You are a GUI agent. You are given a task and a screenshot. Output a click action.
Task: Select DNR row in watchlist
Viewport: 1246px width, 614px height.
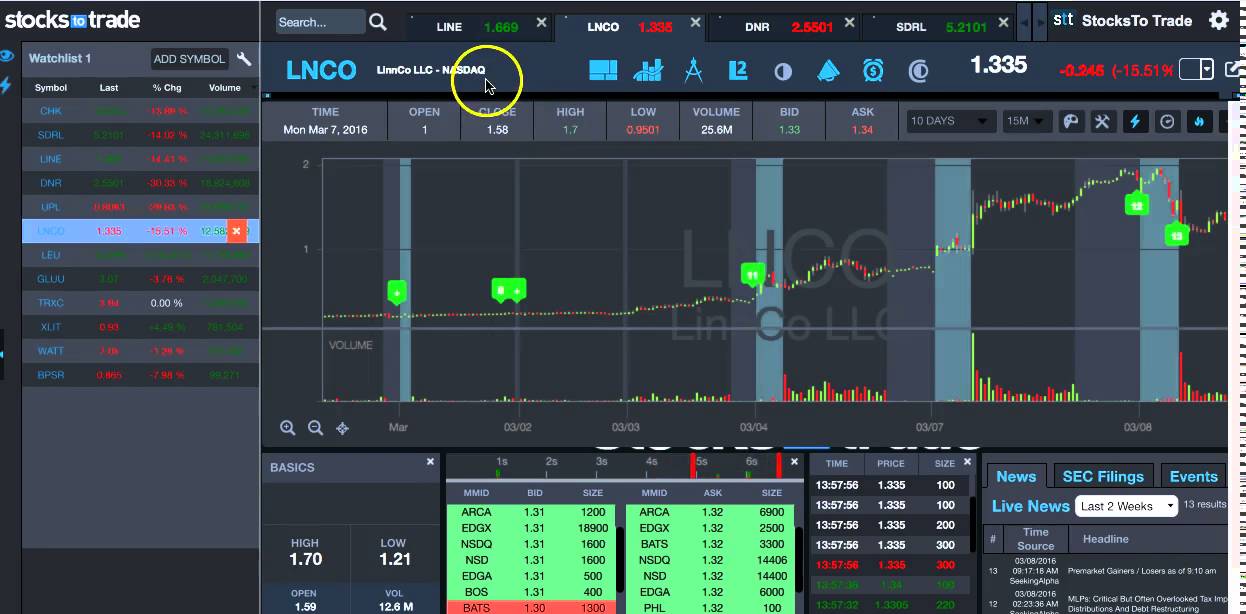pos(141,183)
